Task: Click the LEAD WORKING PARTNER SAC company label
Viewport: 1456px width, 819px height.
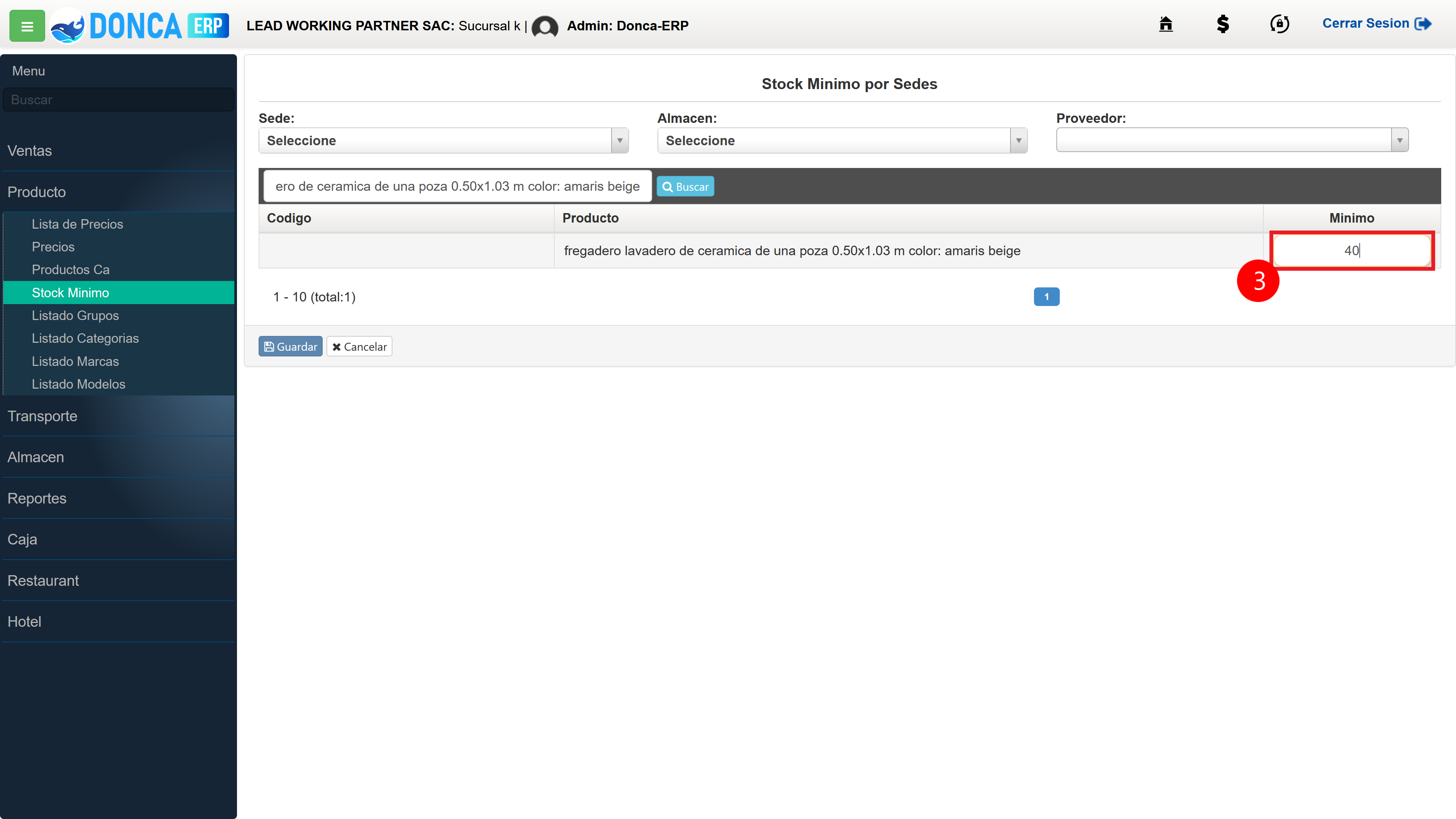Action: tap(350, 25)
